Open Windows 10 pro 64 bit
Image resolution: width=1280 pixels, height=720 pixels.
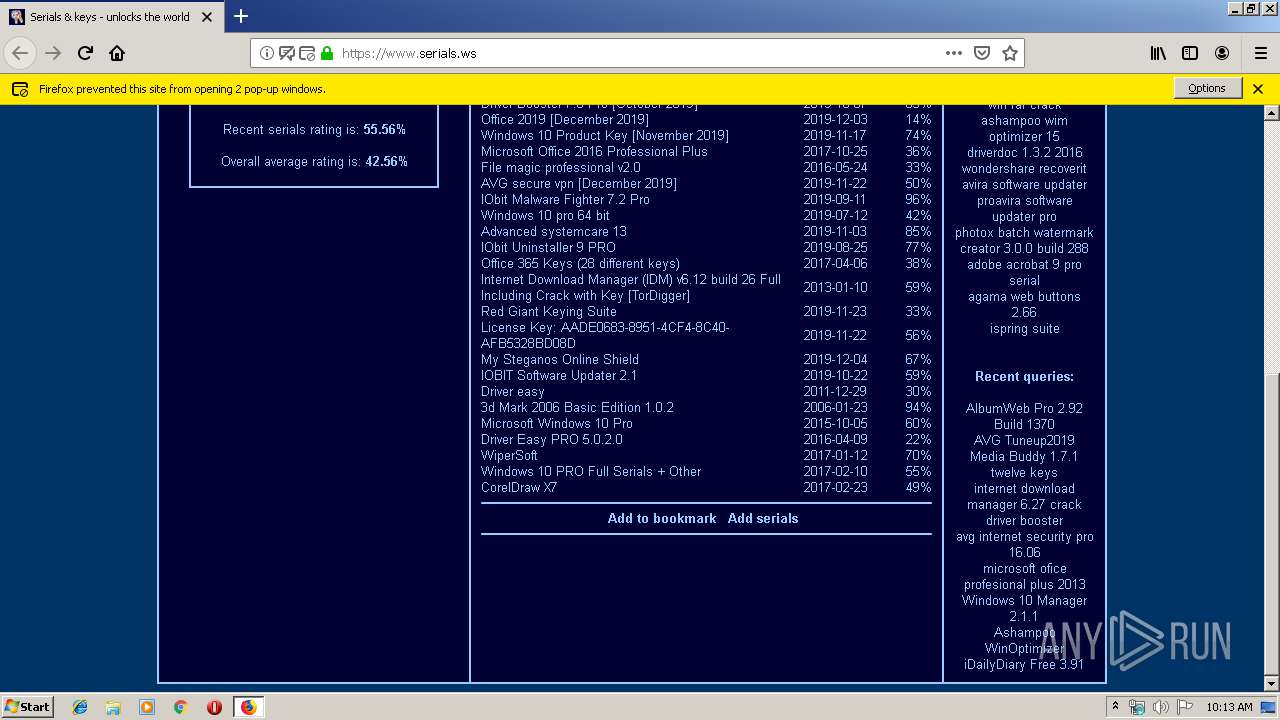[x=545, y=215]
